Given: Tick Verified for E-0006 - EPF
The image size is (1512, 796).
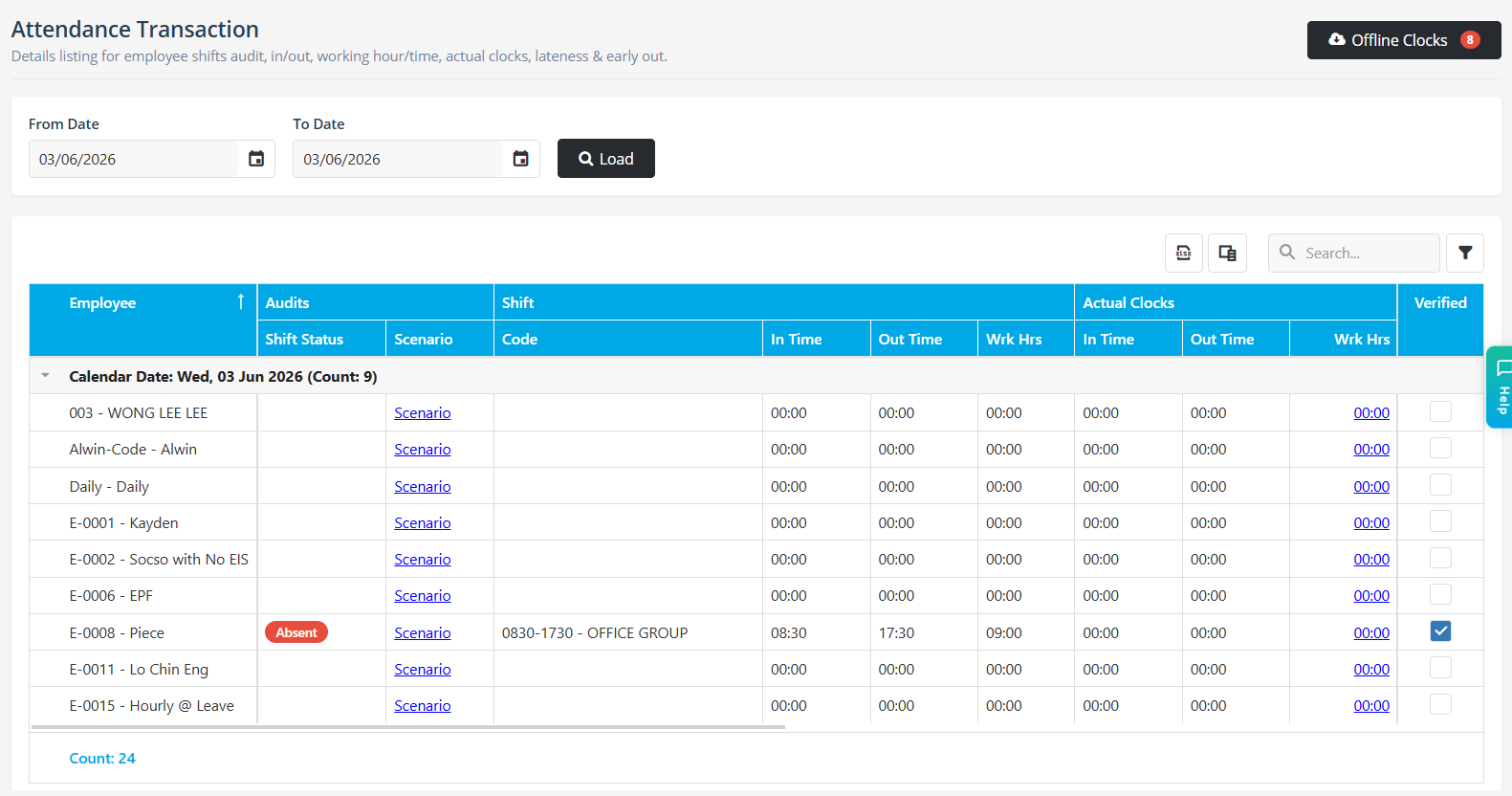Looking at the screenshot, I should point(1440,594).
